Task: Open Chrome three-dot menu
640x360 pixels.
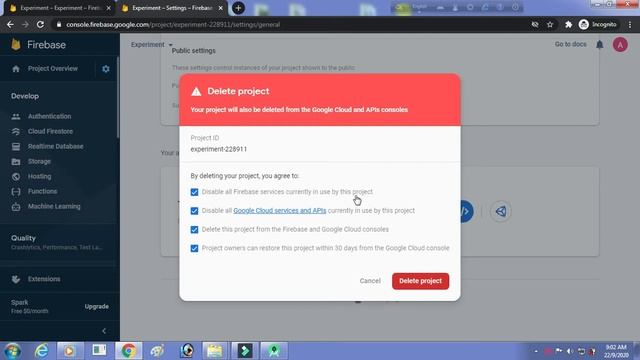Action: click(630, 24)
